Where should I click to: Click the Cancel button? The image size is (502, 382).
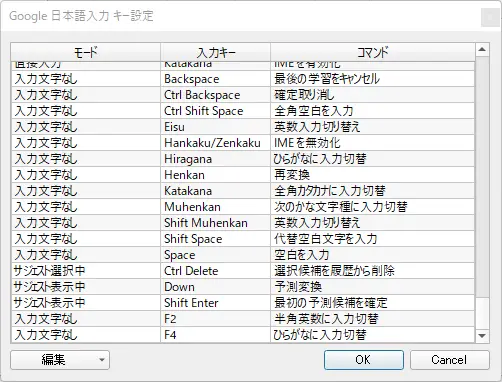449,360
